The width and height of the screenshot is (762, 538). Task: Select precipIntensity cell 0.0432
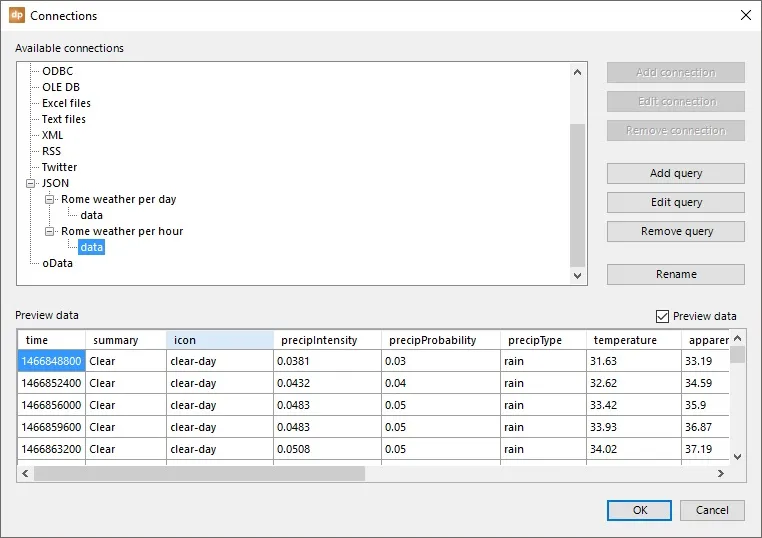(328, 383)
